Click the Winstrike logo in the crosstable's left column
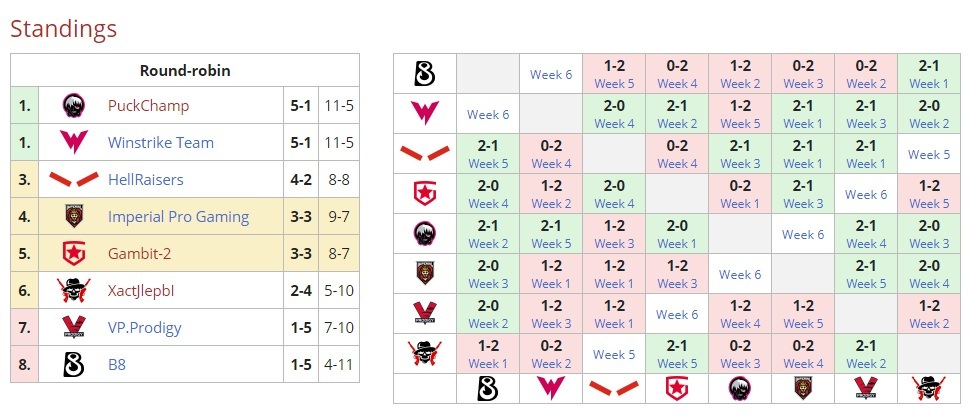Screen dimensions: 968x418 (x=424, y=114)
